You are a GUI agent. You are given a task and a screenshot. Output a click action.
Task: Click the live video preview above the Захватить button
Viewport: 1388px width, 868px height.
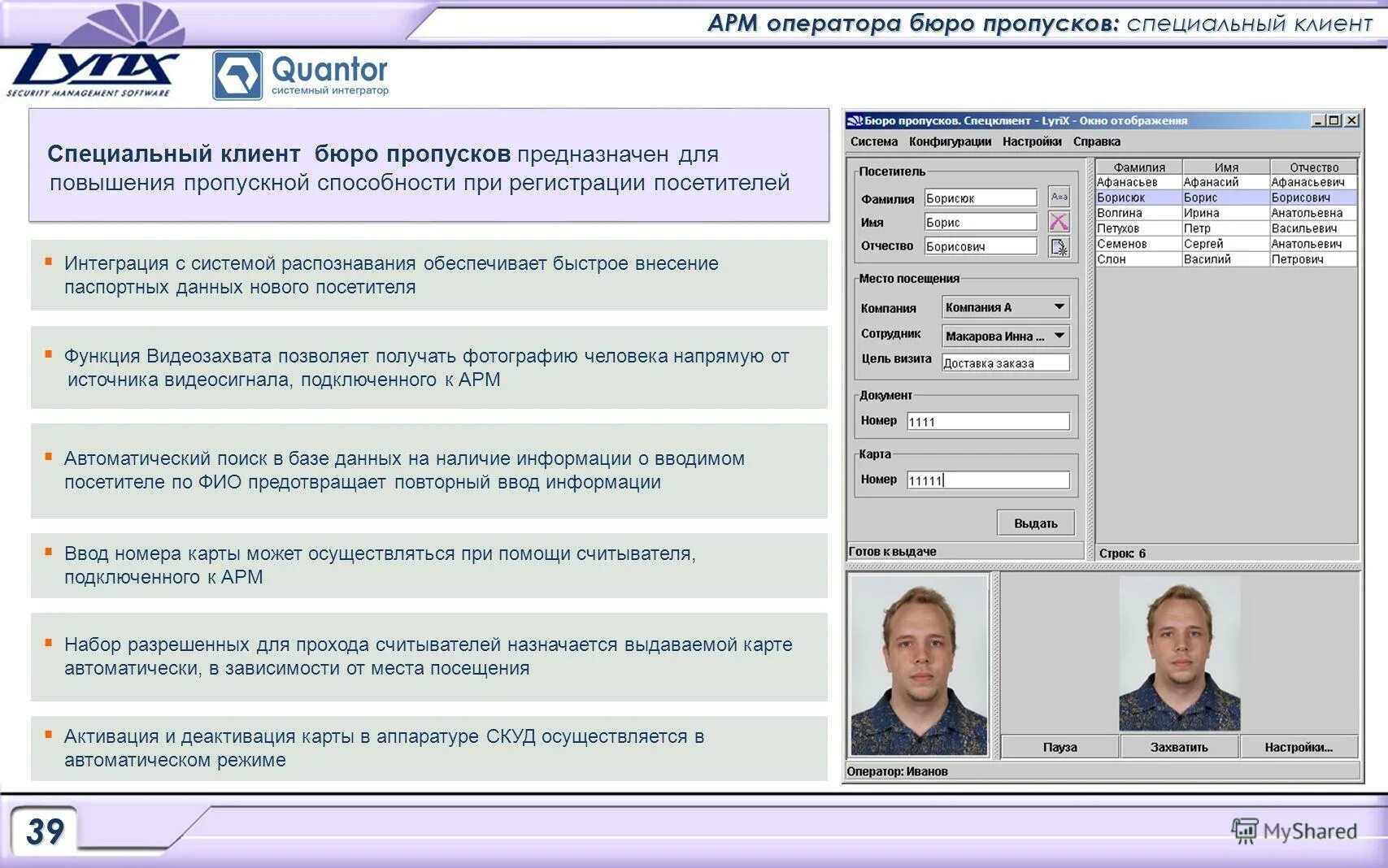tap(1179, 653)
